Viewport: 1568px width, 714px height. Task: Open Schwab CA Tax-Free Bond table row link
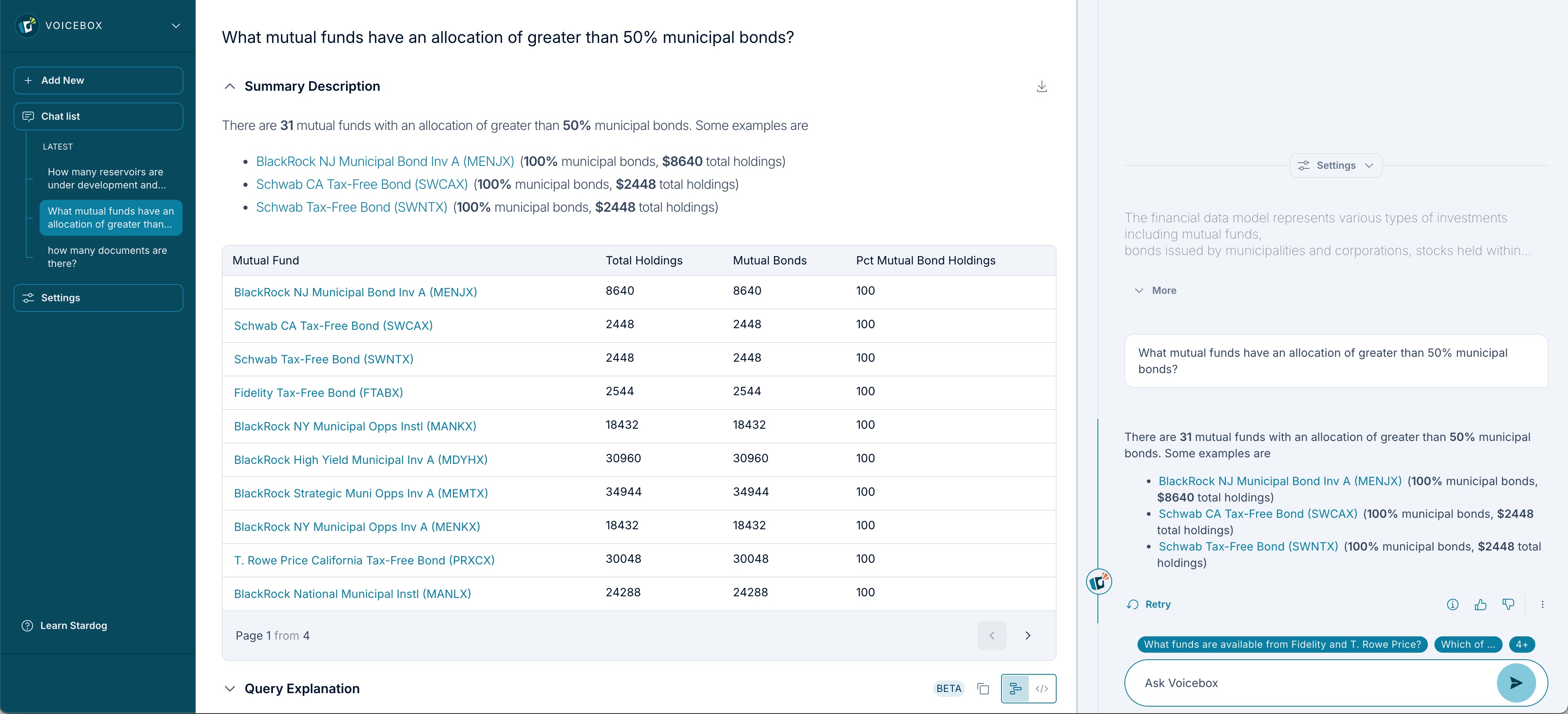coord(333,326)
